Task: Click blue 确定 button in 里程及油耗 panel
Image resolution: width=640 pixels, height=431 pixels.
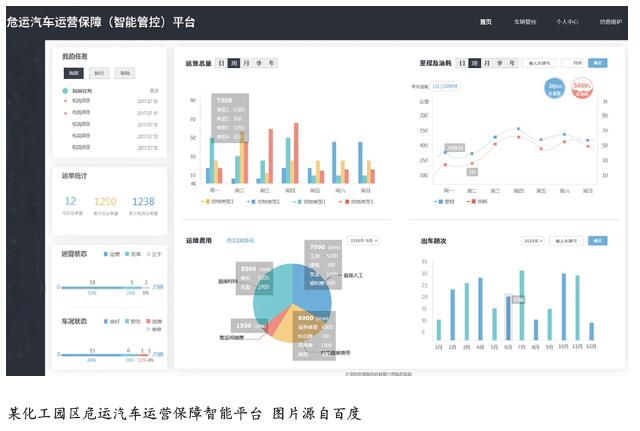Action: pos(599,63)
